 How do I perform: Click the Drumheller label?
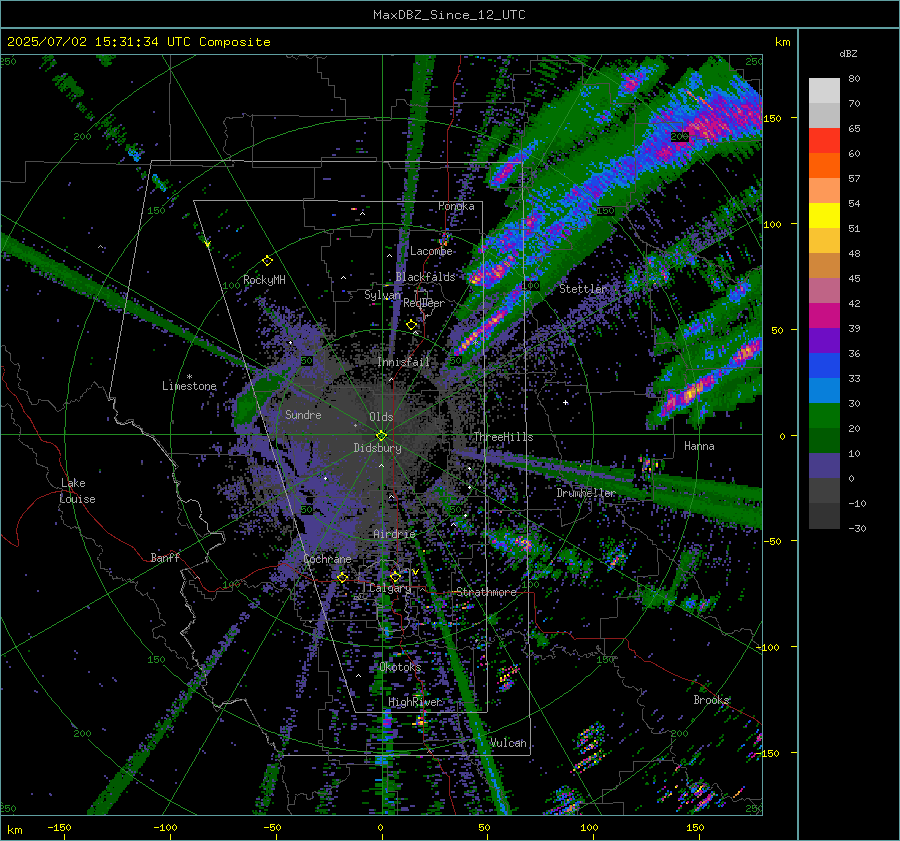tap(585, 493)
